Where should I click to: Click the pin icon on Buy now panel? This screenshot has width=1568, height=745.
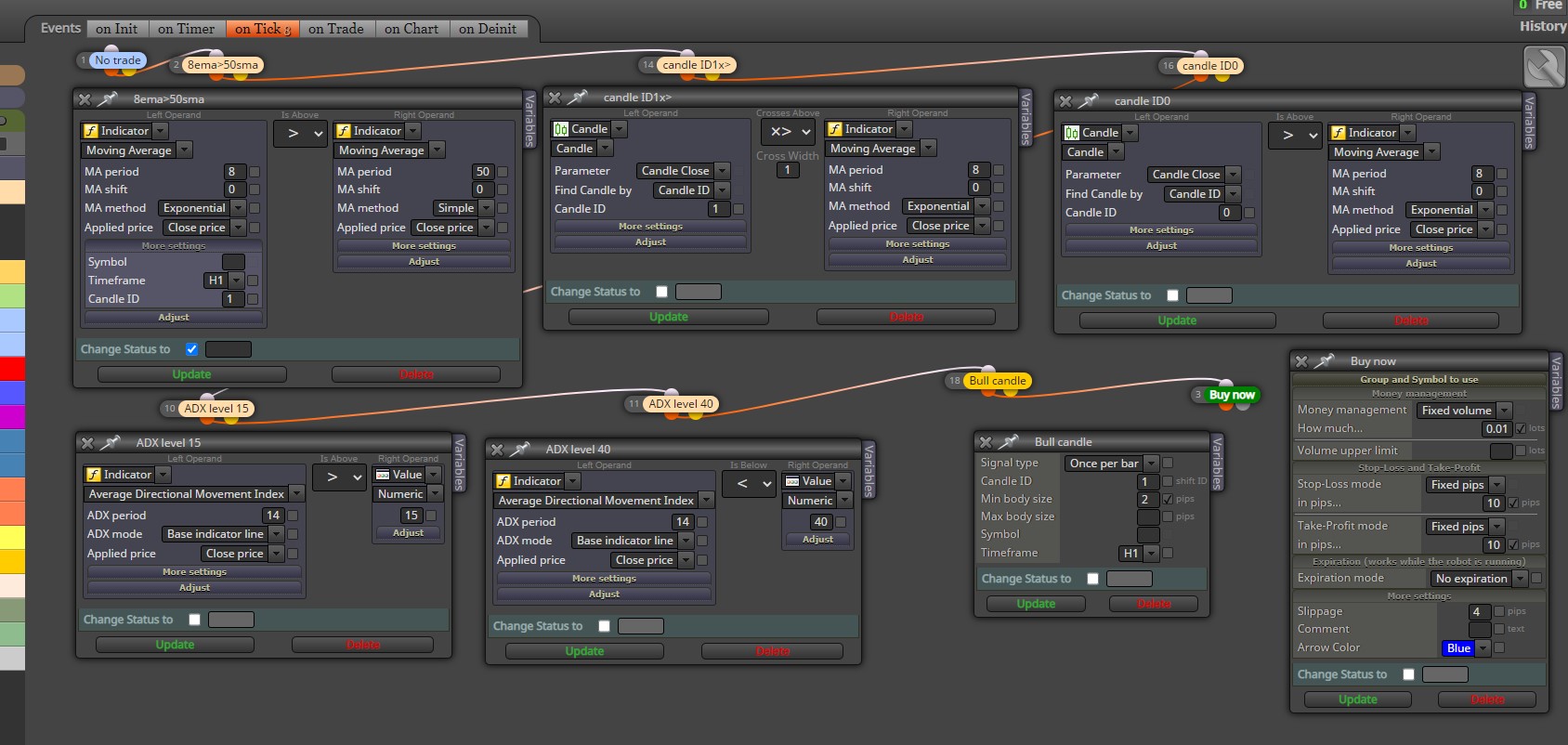(x=1326, y=360)
